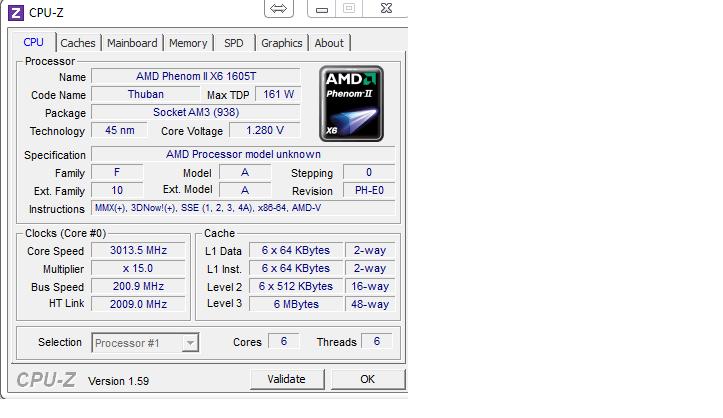Screen dimensions: 723x418
Task: Click the disabled maximize button
Action: [x=349, y=9]
